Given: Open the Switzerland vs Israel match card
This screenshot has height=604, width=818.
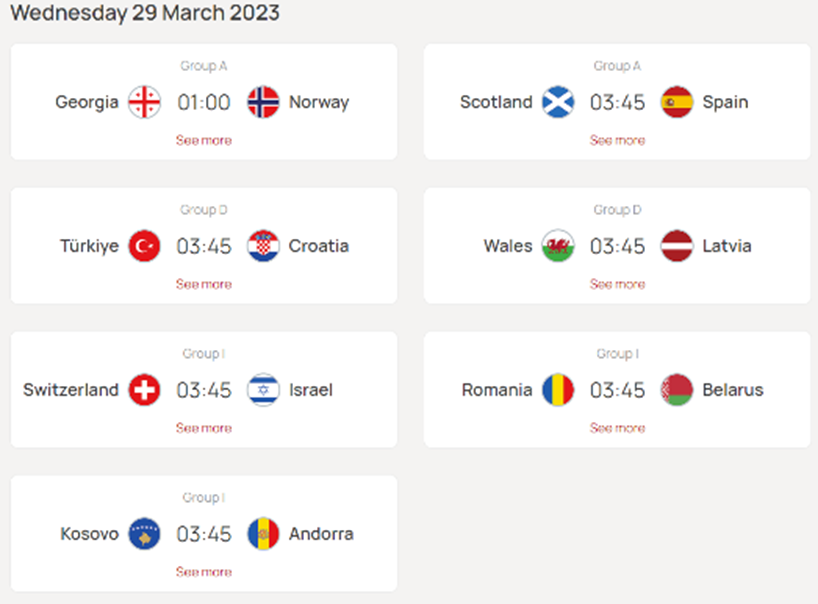Looking at the screenshot, I should coord(203,390).
